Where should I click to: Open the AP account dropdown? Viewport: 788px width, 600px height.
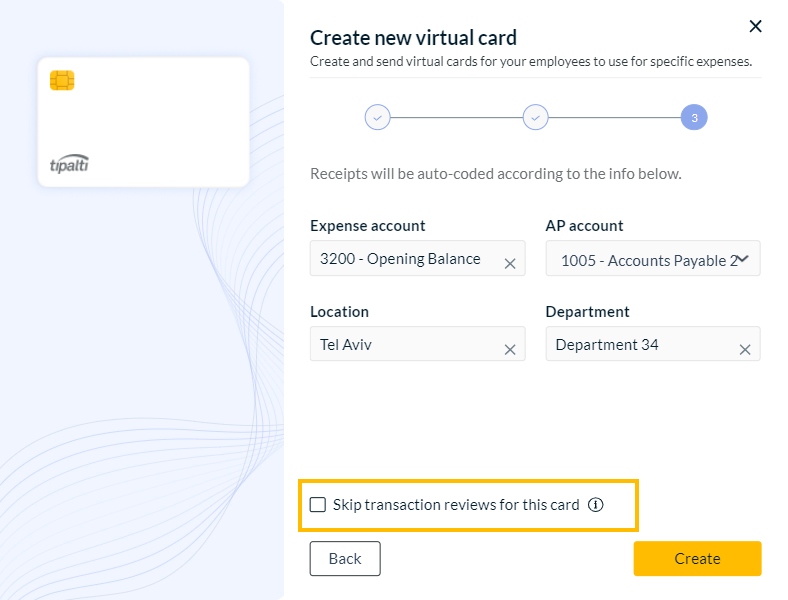pyautogui.click(x=653, y=258)
